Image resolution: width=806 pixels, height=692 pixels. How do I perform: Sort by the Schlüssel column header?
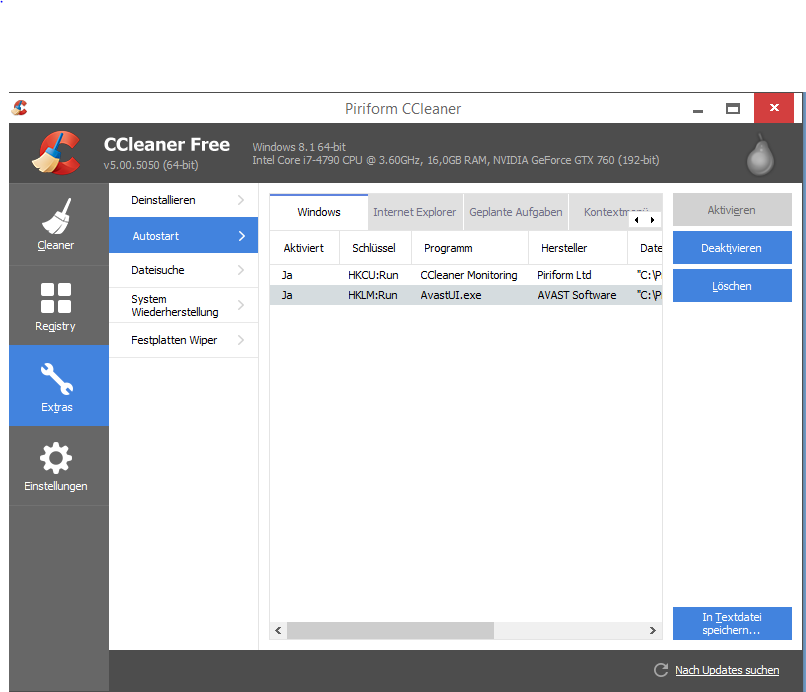click(x=375, y=248)
